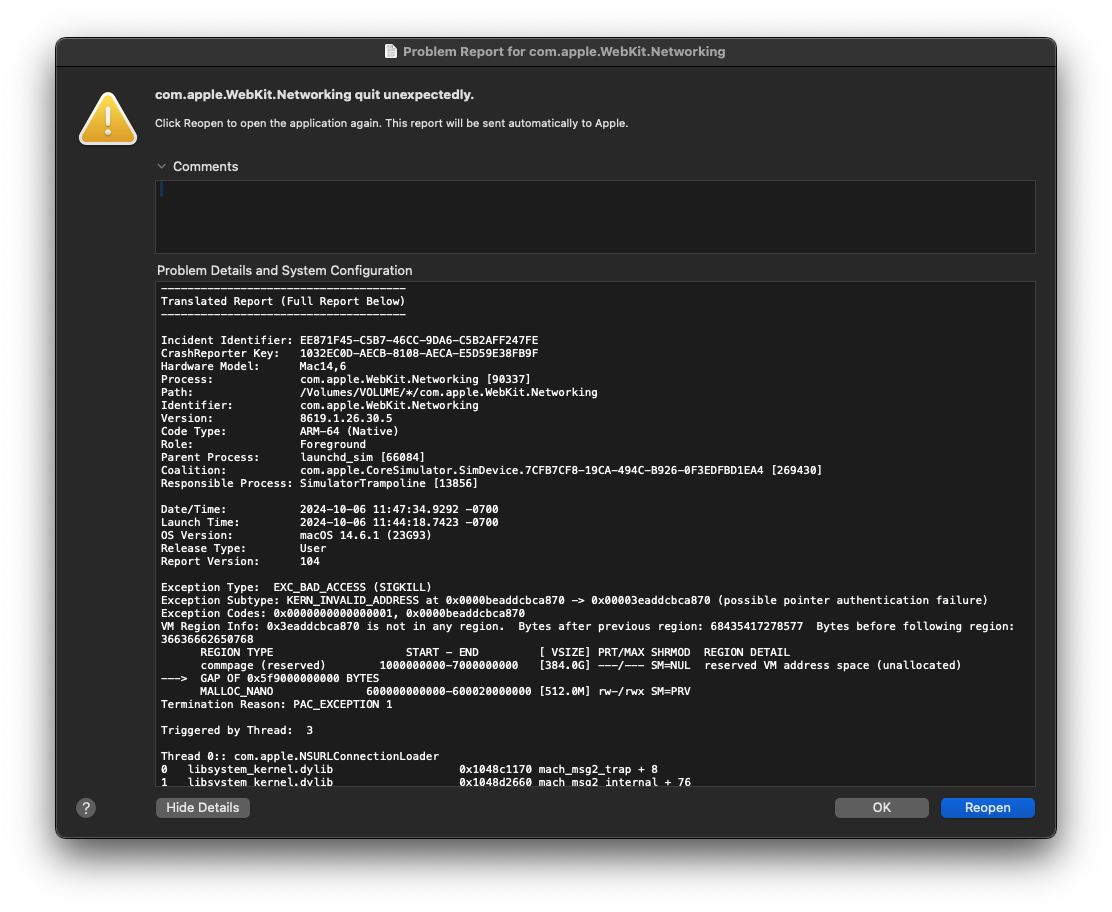1112x912 pixels.
Task: Click the yellow warning triangle icon
Action: tap(108, 118)
